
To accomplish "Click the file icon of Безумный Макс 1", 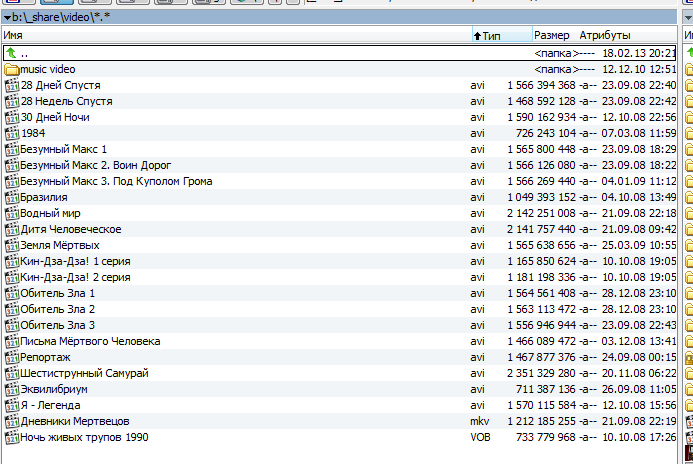I will pos(12,149).
